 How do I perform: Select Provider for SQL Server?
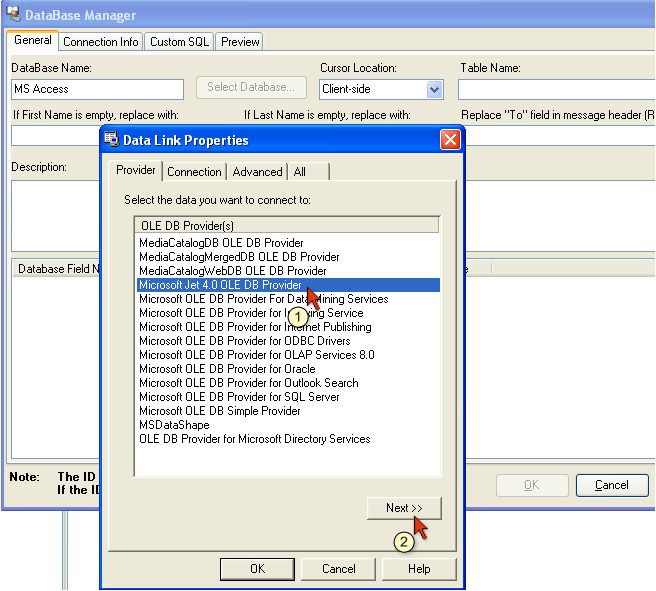tap(288, 397)
